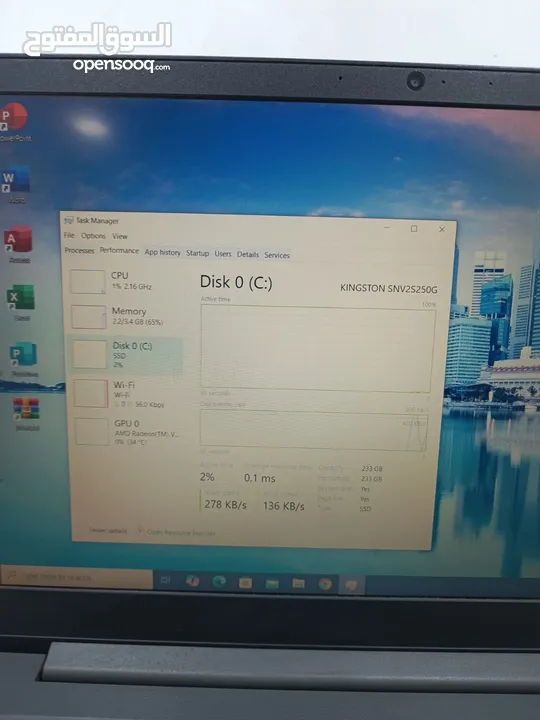Select the Wi-Fi mini graph thumbnail
This screenshot has height=720, width=540.
pyautogui.click(x=91, y=393)
